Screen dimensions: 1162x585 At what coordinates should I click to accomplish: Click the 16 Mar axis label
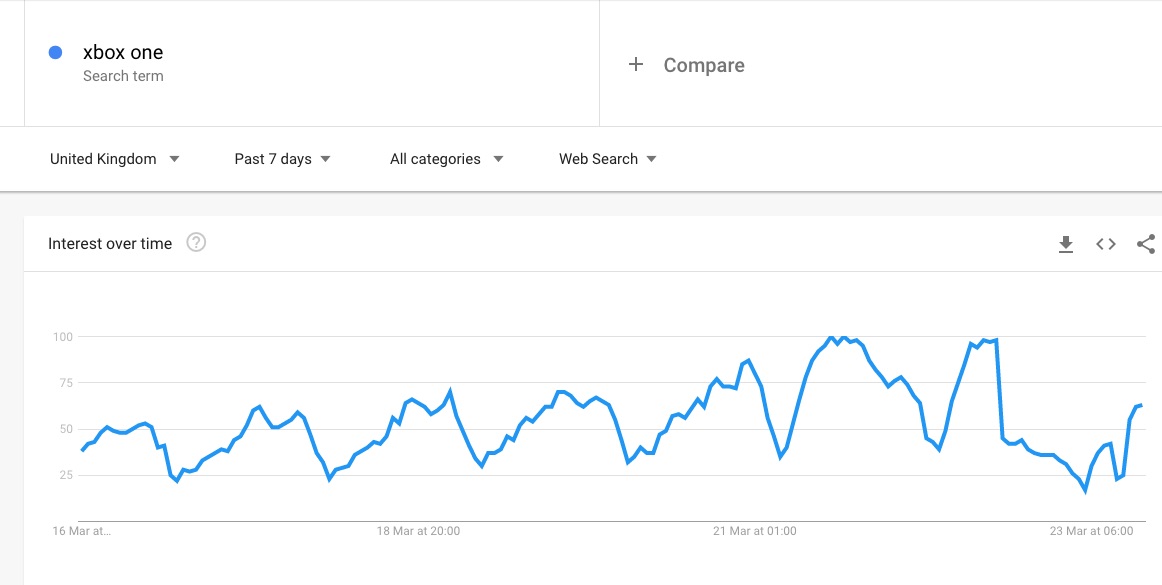(82, 531)
